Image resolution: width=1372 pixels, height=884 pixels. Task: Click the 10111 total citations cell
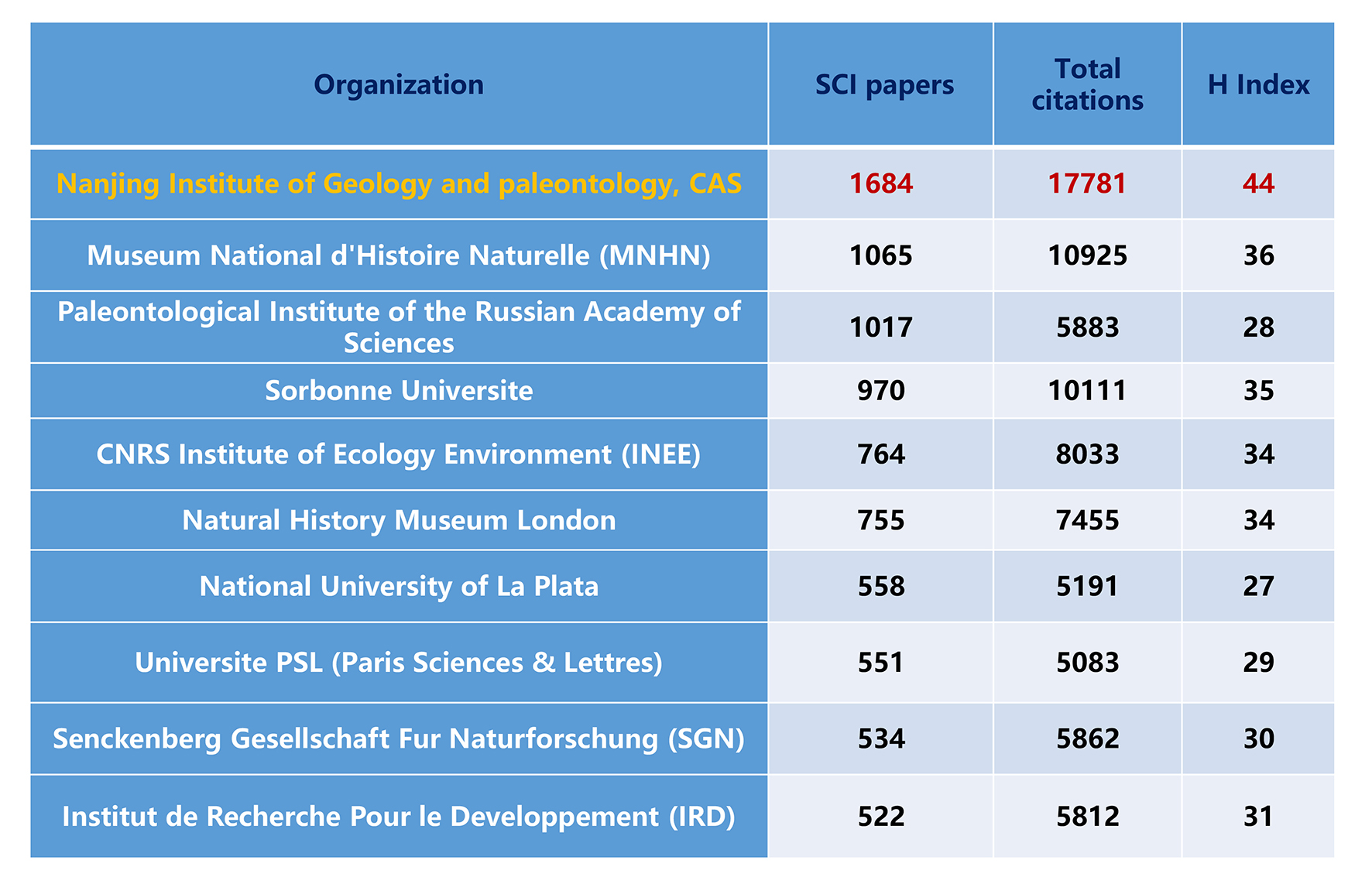[x=1087, y=390]
